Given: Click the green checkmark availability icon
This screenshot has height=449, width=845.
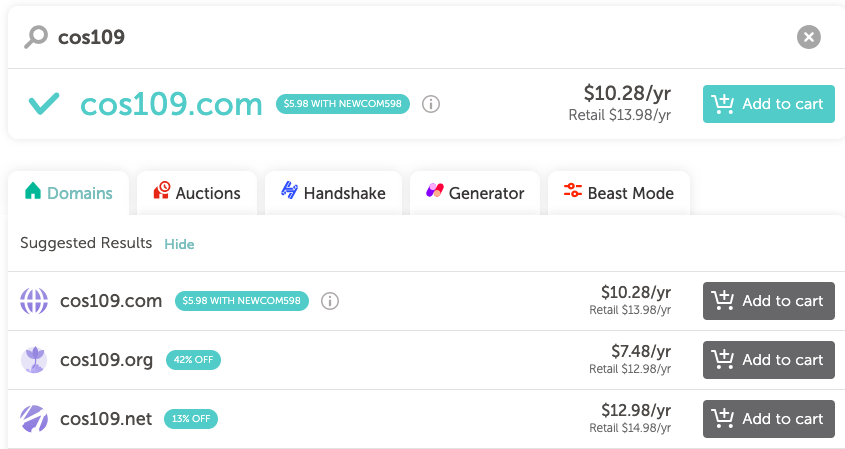Looking at the screenshot, I should tap(44, 103).
